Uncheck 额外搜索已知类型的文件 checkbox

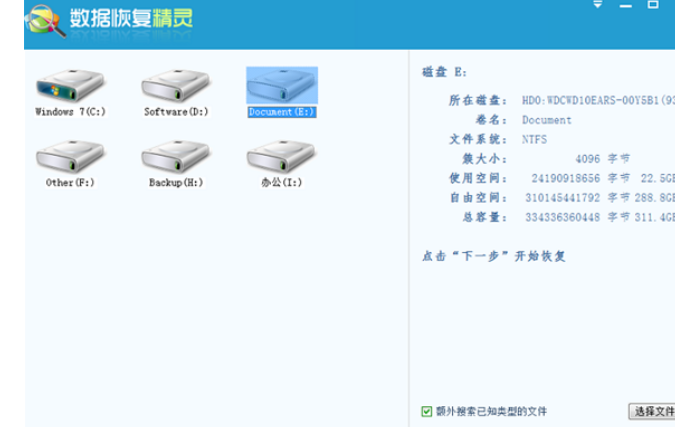[427, 411]
